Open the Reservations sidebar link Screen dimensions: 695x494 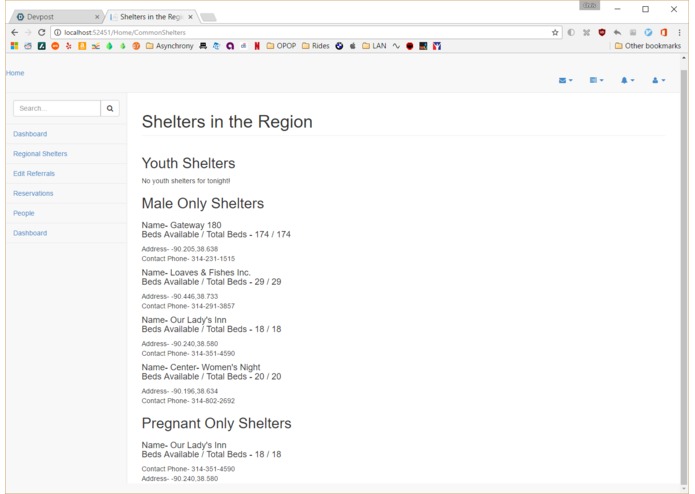33,194
